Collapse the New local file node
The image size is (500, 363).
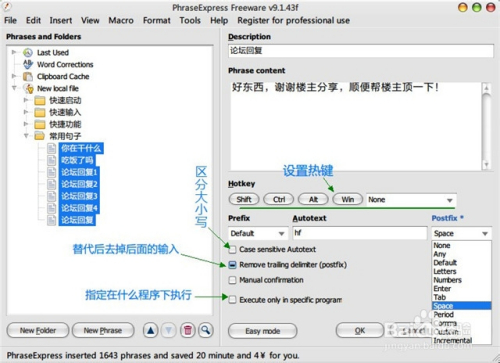(14, 88)
